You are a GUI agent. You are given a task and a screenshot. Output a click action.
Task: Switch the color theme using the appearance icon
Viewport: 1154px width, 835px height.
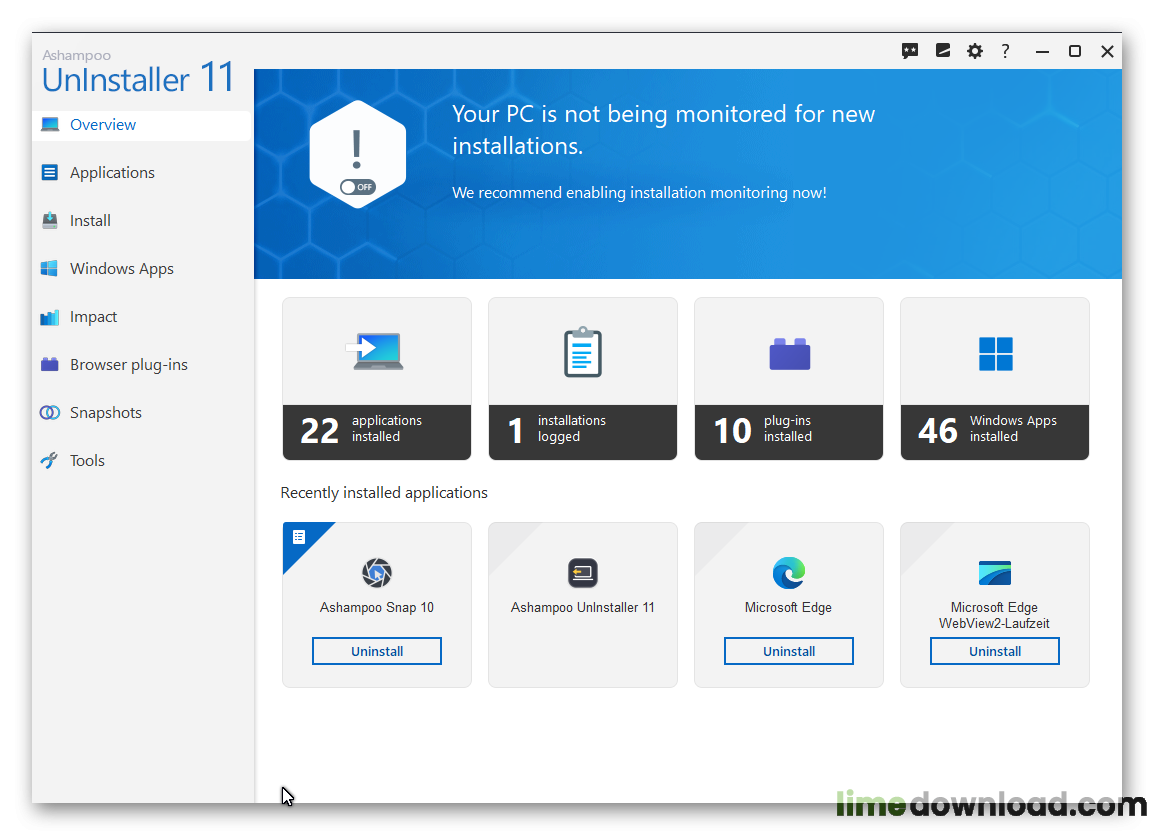point(942,51)
